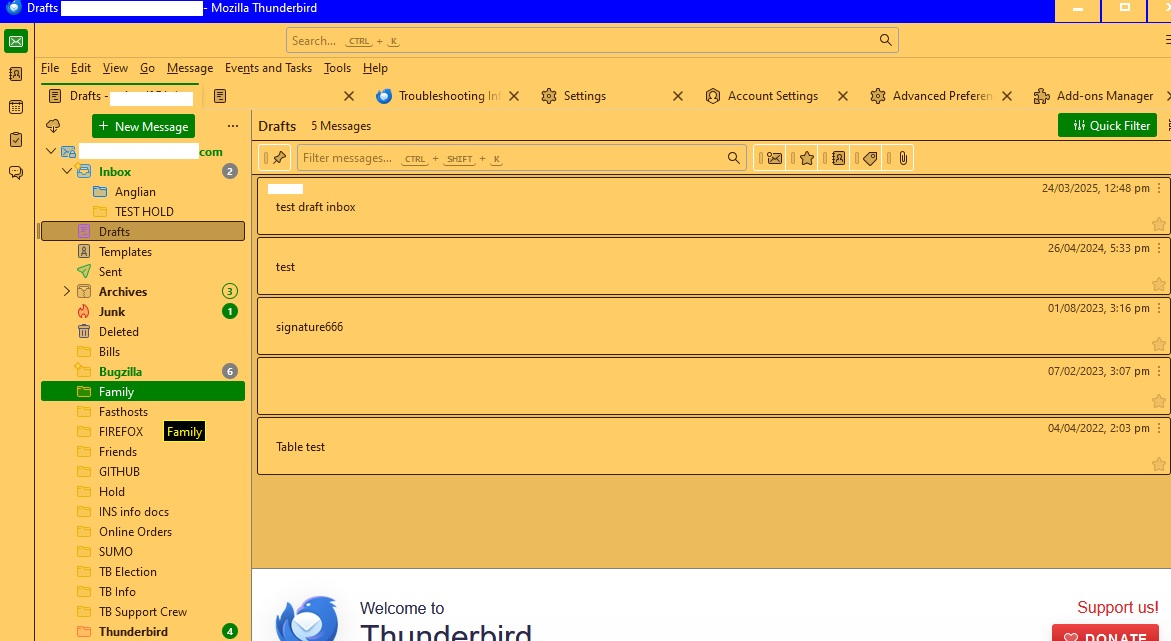Close the second unnamed tab
The height and width of the screenshot is (641, 1171).
pos(349,96)
